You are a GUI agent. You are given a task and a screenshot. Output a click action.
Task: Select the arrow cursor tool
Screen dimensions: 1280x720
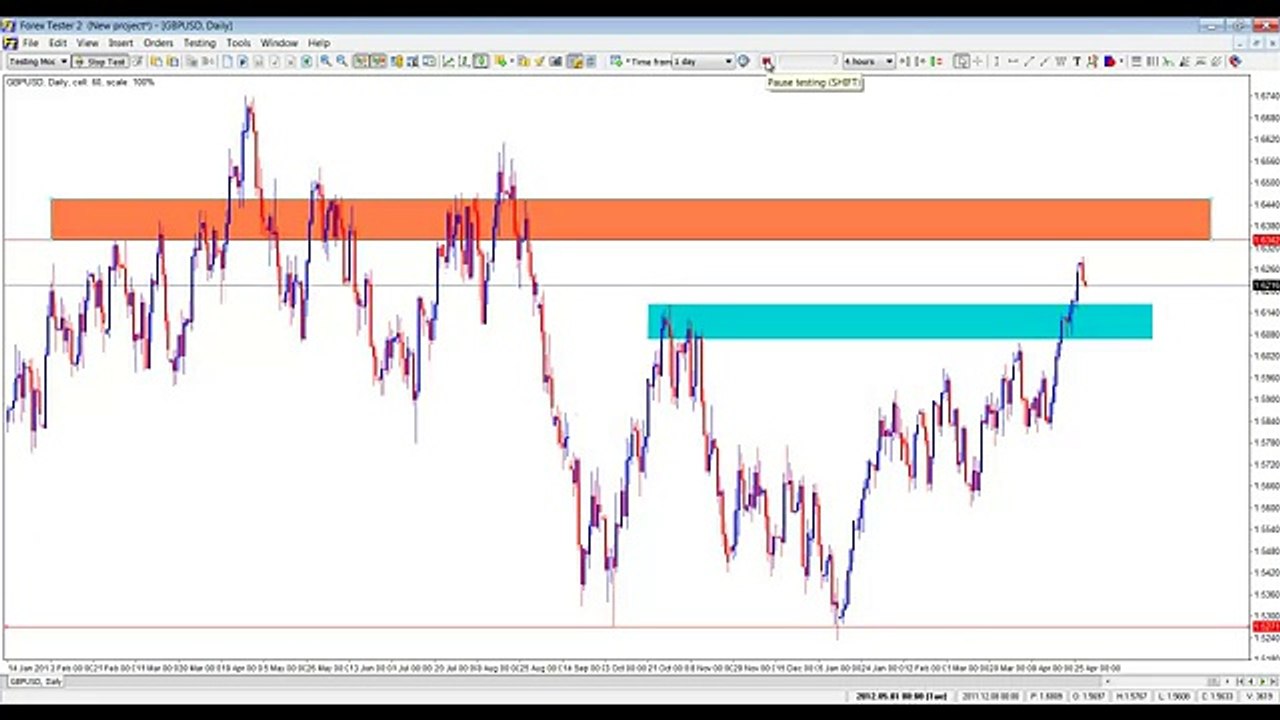(x=962, y=62)
